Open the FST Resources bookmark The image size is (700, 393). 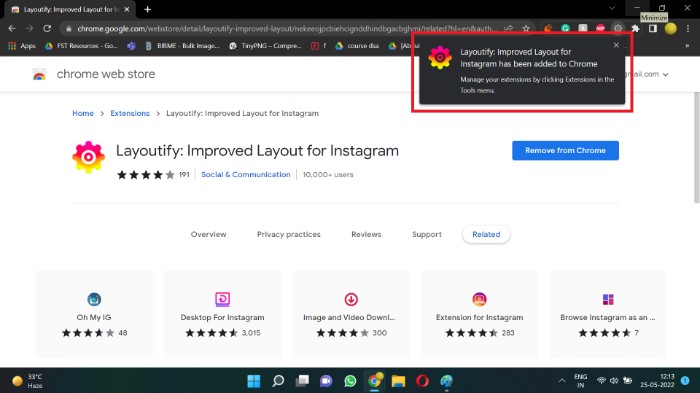[81, 46]
